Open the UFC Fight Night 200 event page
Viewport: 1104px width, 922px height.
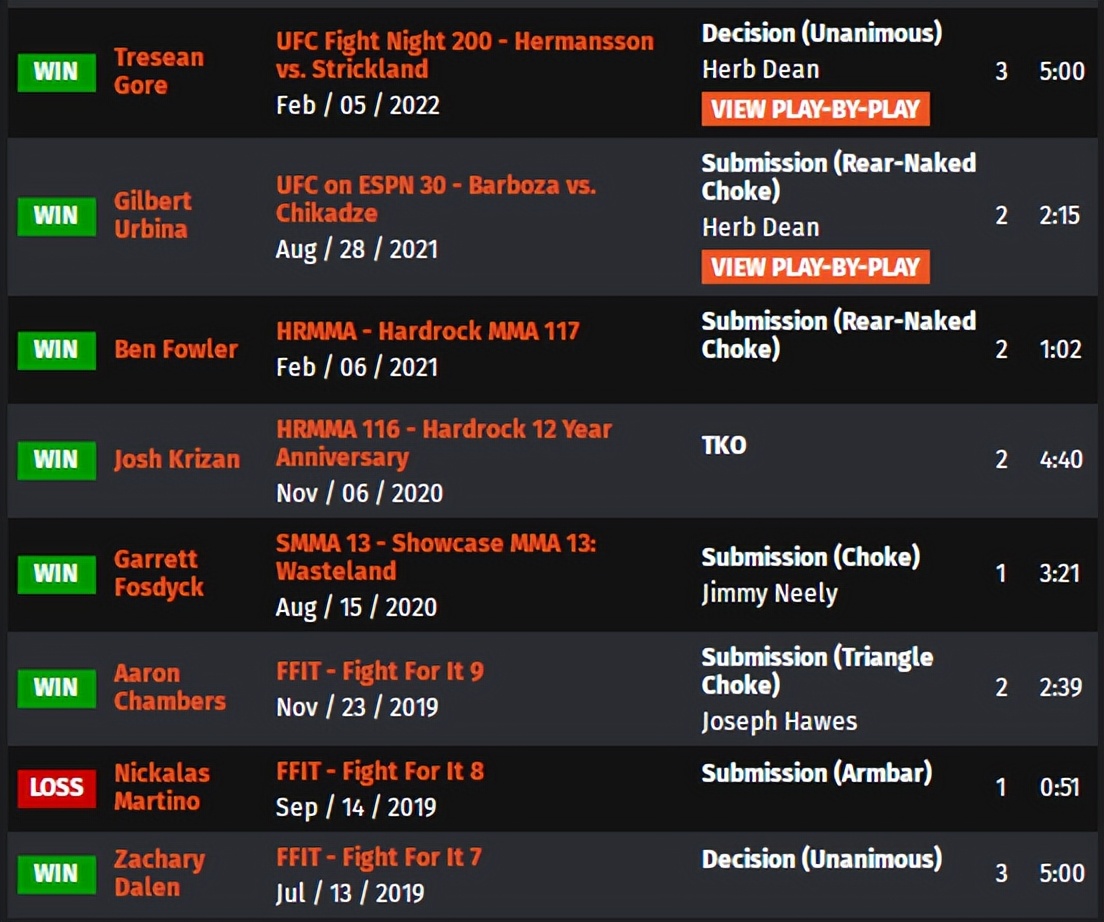tap(463, 54)
